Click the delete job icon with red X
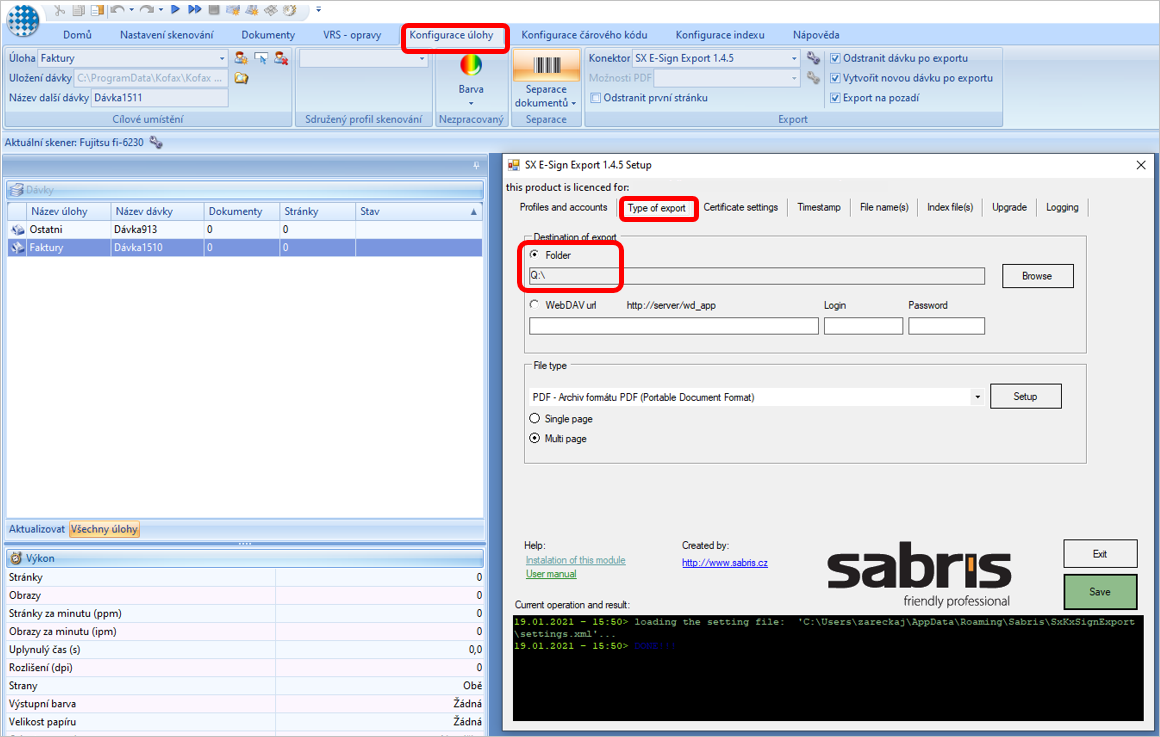 pos(281,58)
